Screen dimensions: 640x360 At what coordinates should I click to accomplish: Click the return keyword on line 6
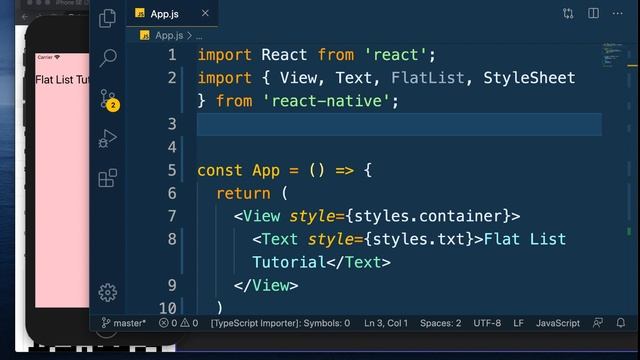pyautogui.click(x=243, y=193)
